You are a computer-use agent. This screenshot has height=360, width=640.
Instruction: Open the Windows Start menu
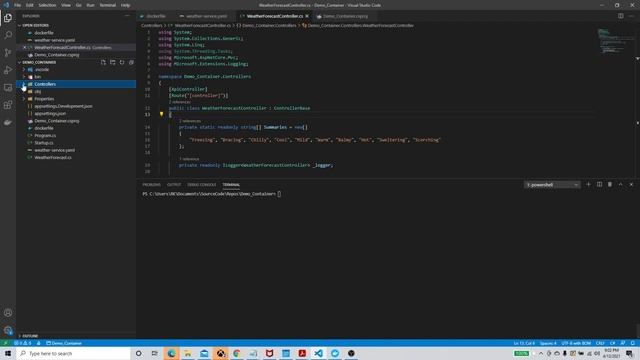8,353
